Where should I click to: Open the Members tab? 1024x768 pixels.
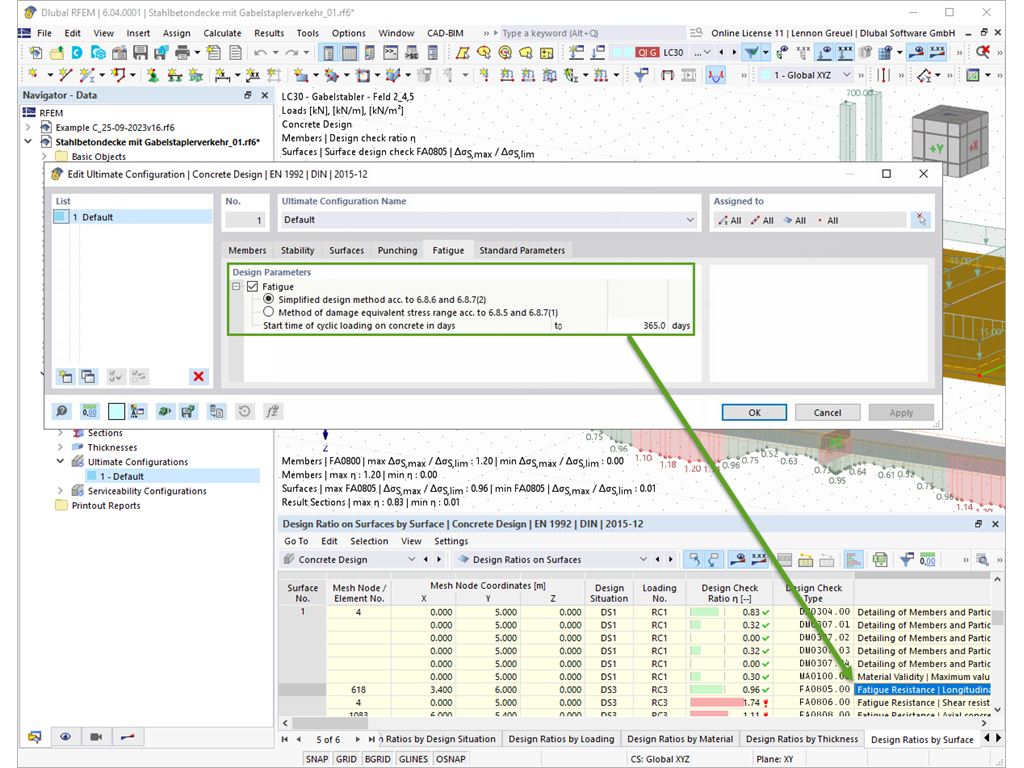[x=248, y=250]
